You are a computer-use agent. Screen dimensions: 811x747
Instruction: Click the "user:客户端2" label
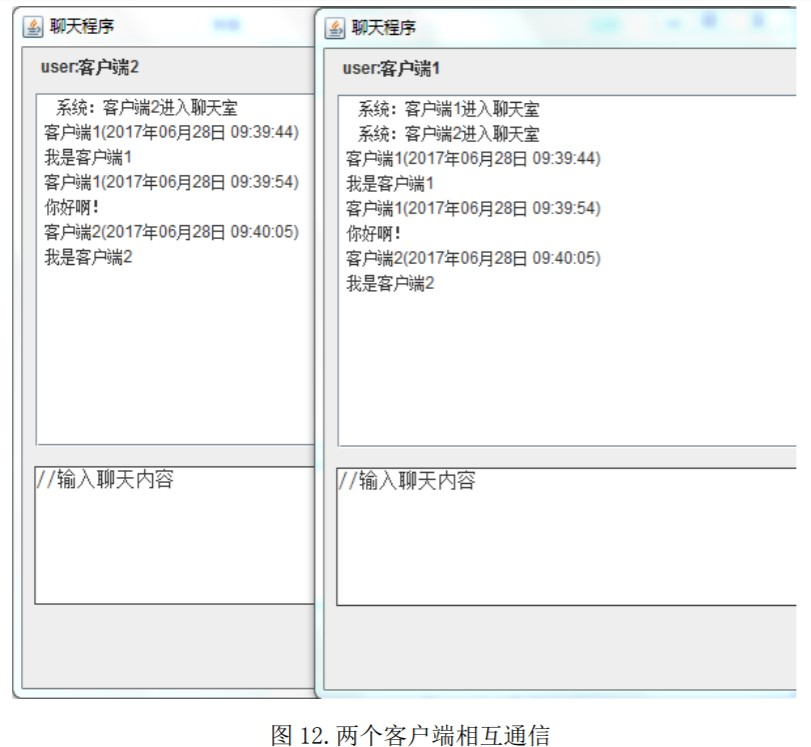coord(90,67)
